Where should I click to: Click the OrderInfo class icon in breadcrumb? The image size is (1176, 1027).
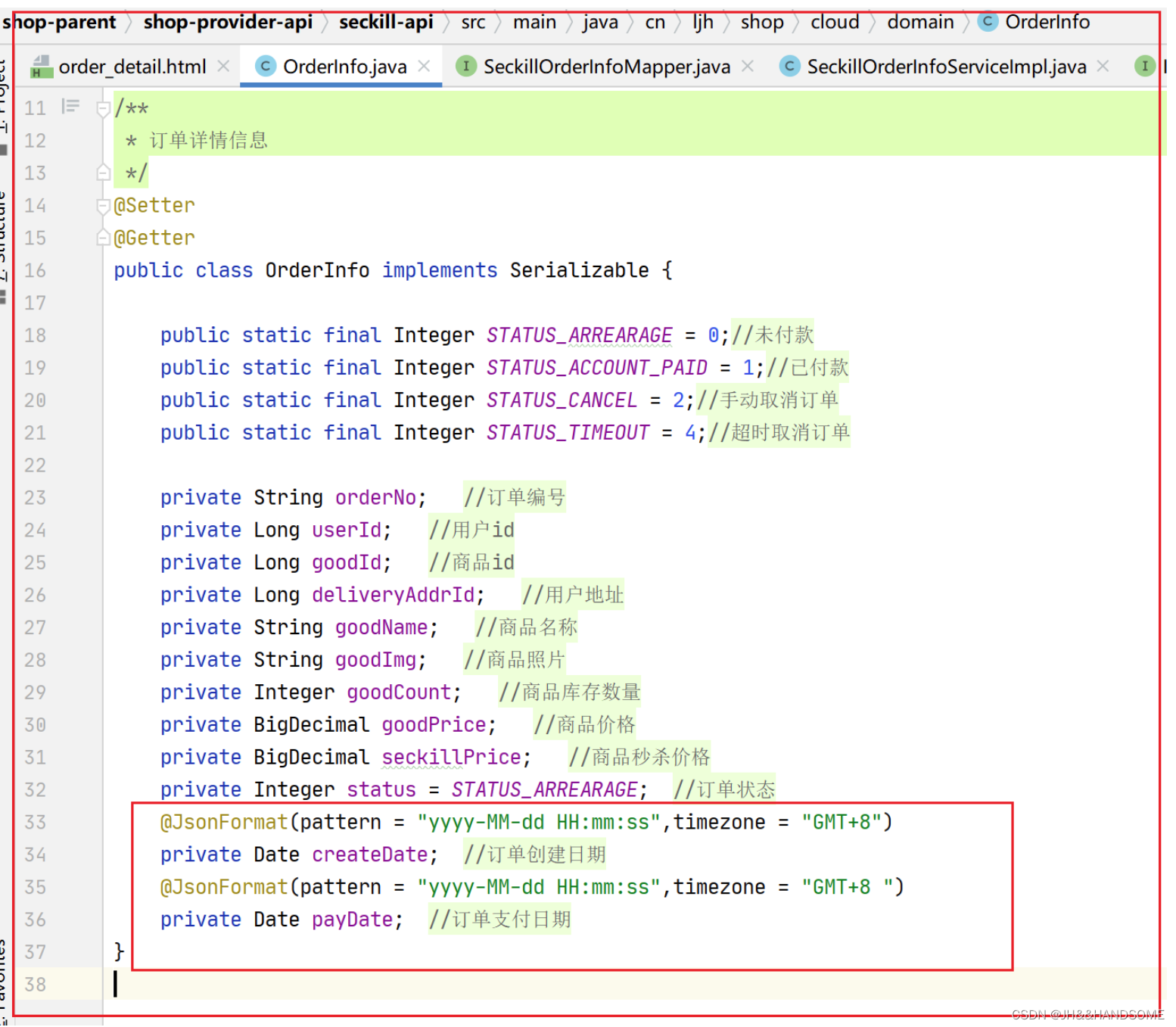click(x=988, y=22)
